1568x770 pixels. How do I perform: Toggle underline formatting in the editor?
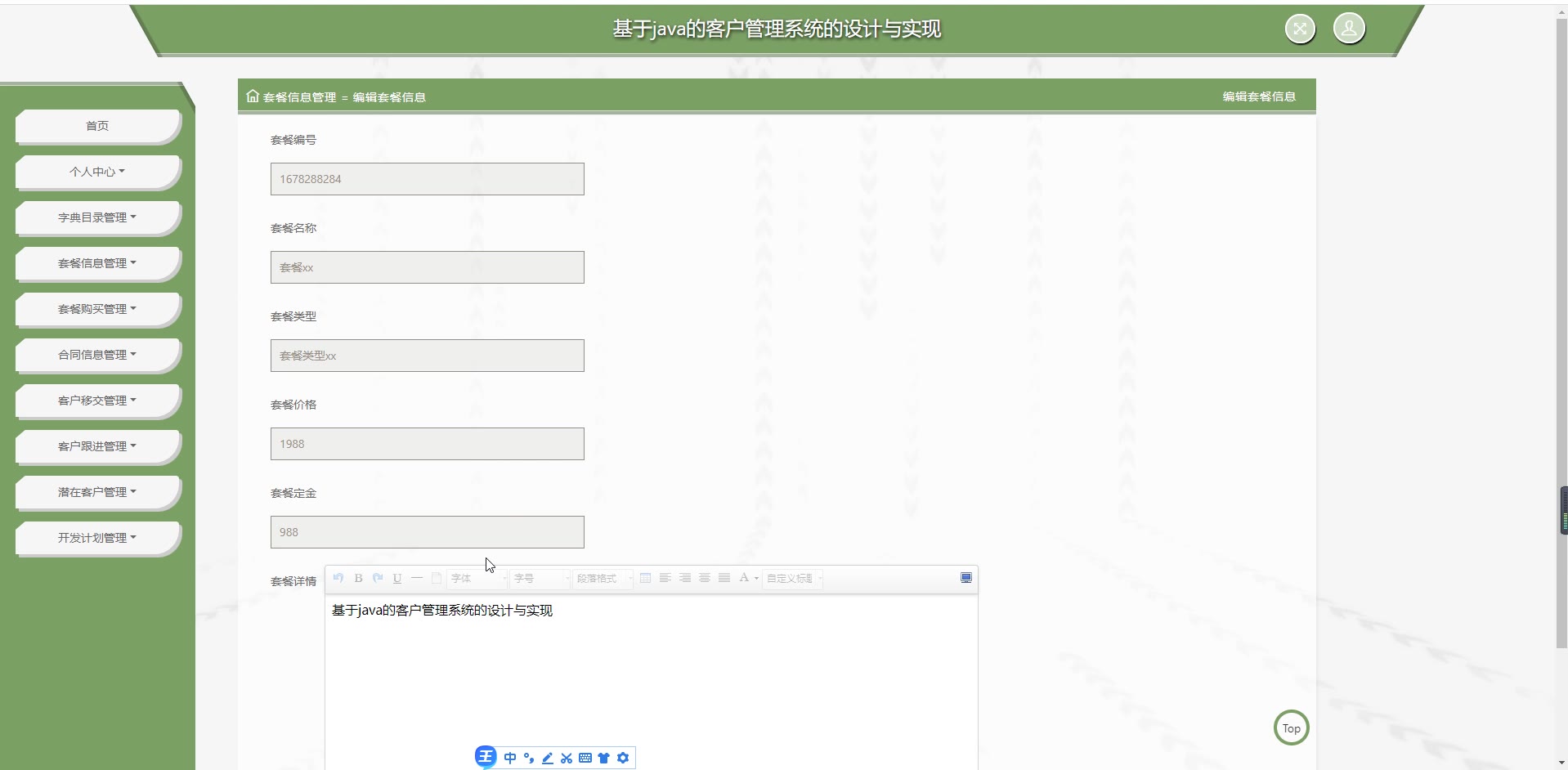click(397, 578)
